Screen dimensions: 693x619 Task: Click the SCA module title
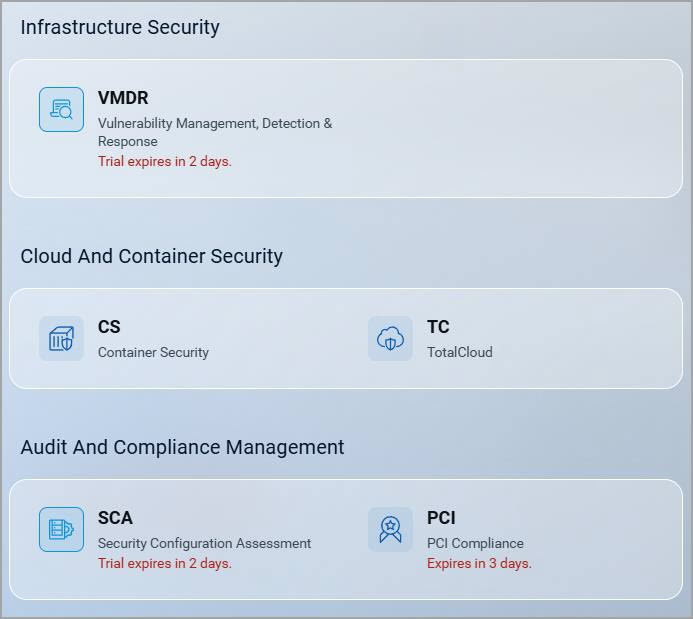point(115,518)
